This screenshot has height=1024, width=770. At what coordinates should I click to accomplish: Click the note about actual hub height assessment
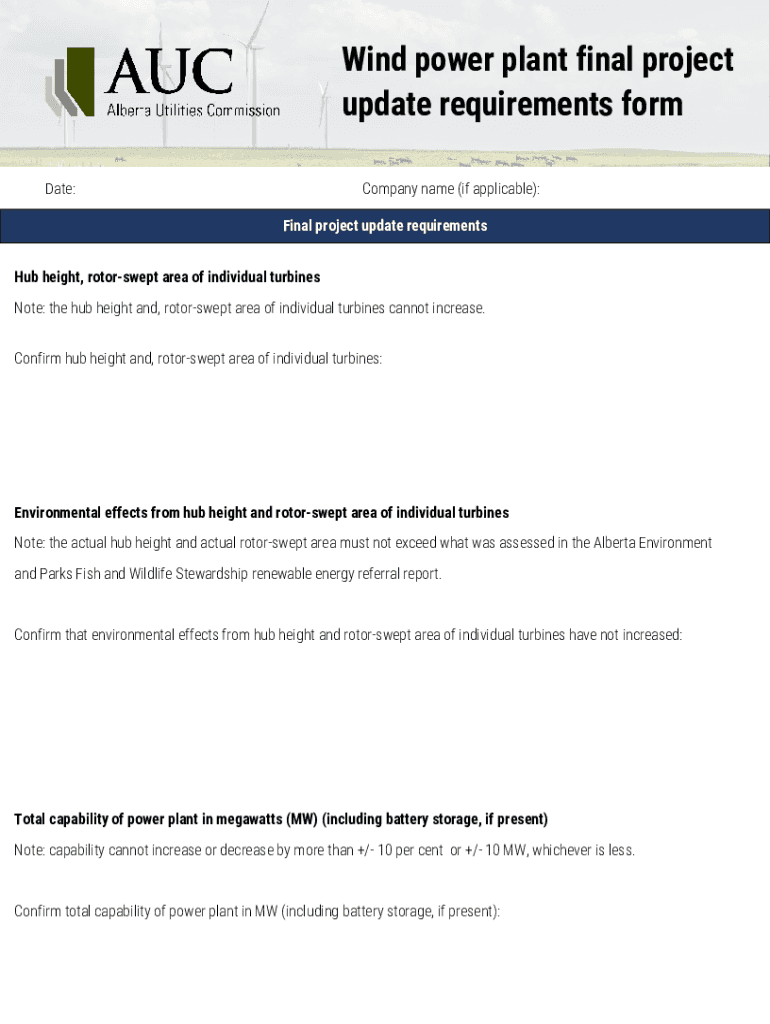pyautogui.click(x=362, y=543)
